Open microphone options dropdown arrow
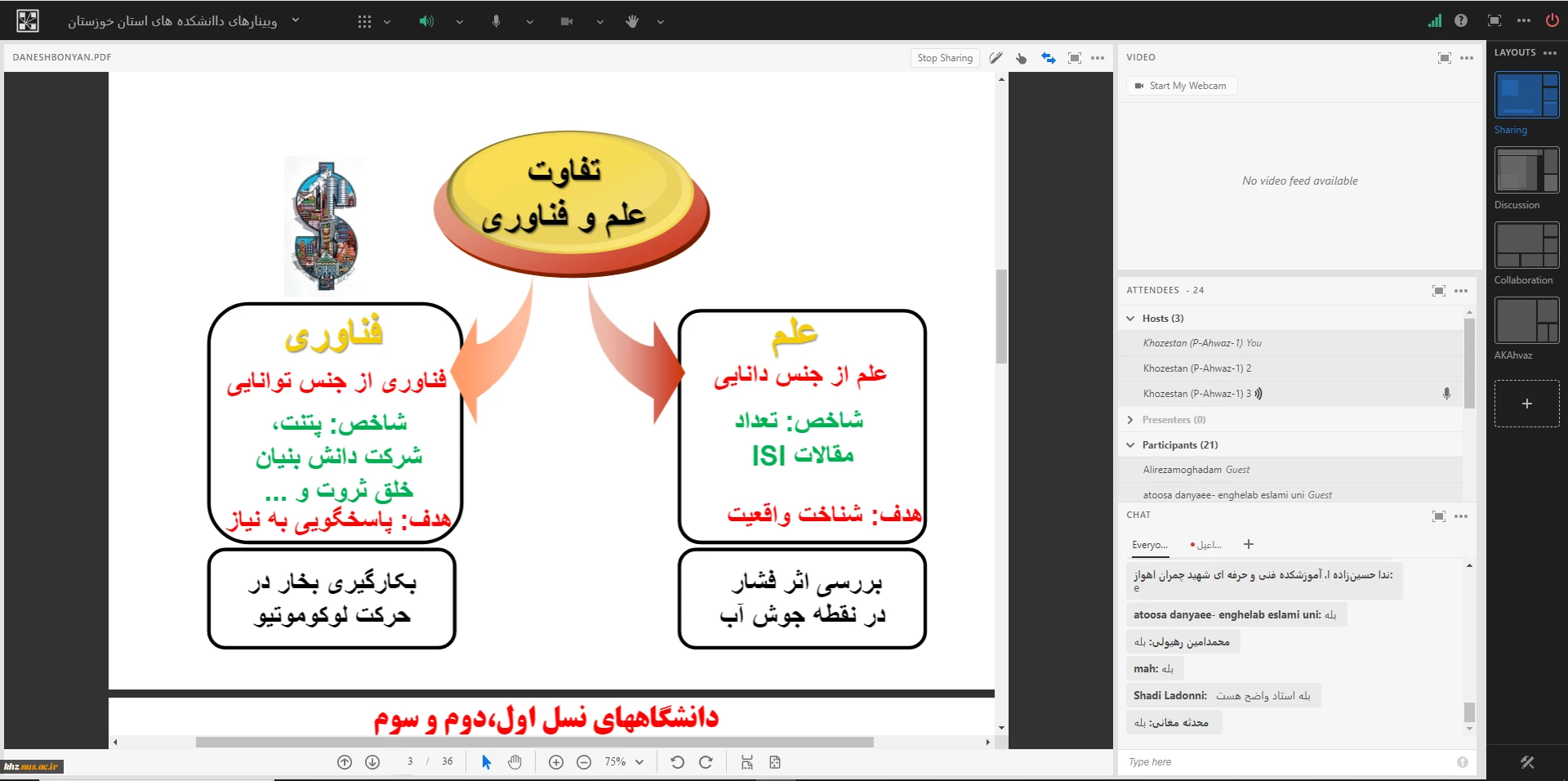The width and height of the screenshot is (1568, 781). [530, 22]
